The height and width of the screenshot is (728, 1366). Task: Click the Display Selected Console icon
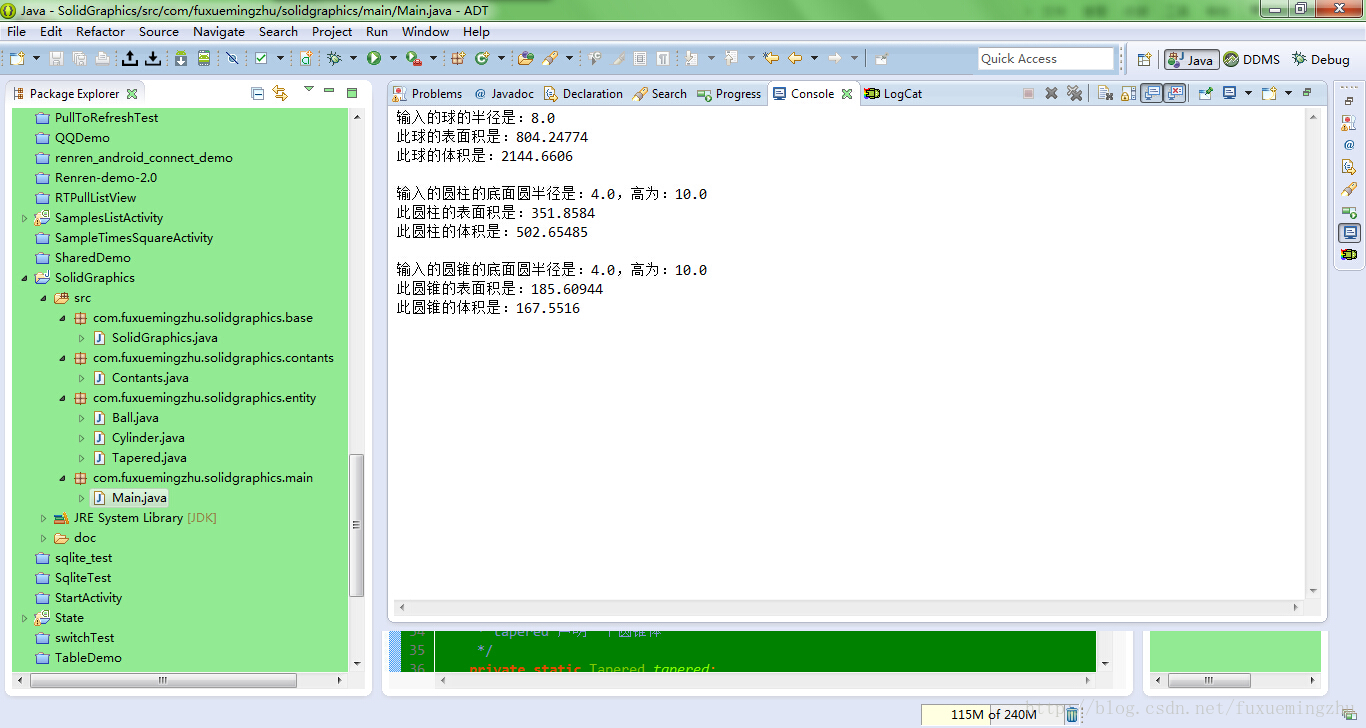pyautogui.click(x=1230, y=93)
